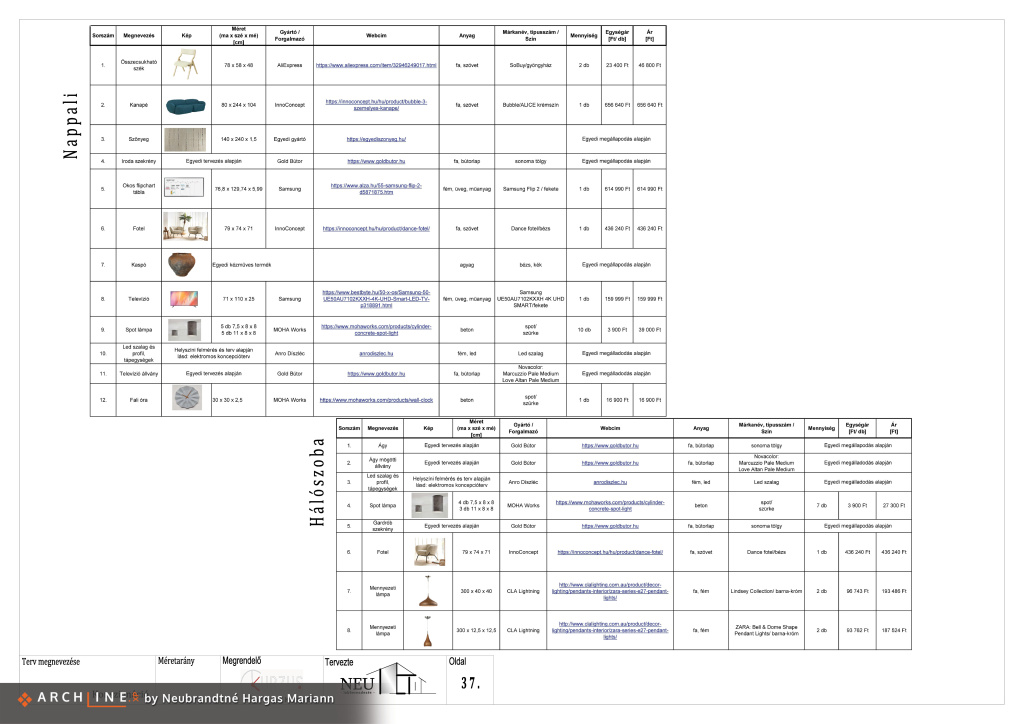Viewport: 1024px width, 724px height.
Task: Open anrodiszlec.hu link in Nappali table
Action: pyautogui.click(x=376, y=354)
